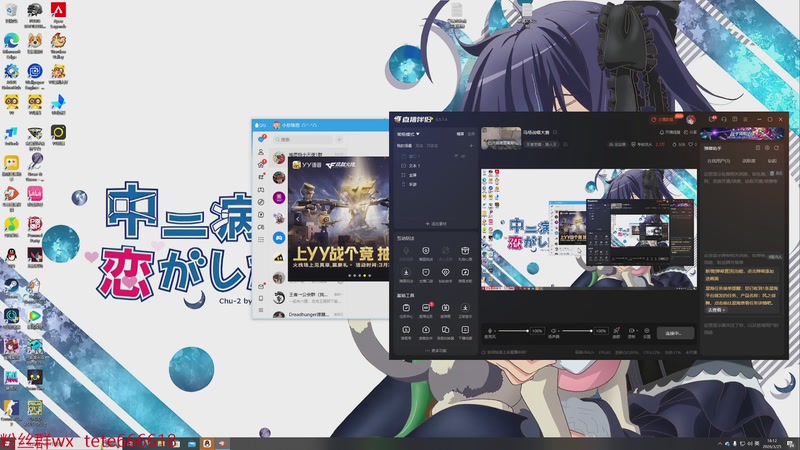Click the 去查看 view button in notice
This screenshot has height=450, width=800.
(x=716, y=310)
